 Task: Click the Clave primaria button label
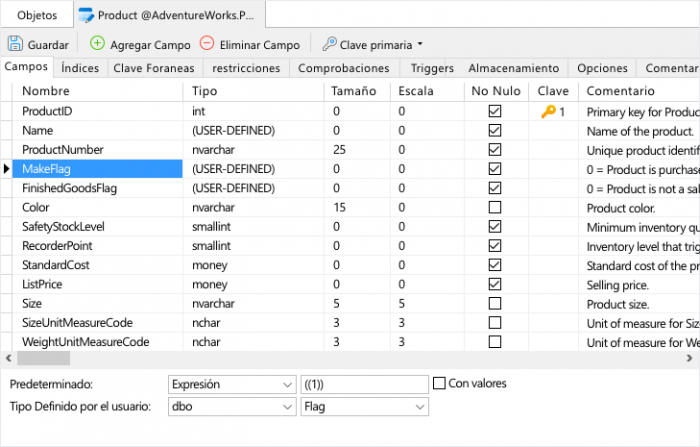376,45
